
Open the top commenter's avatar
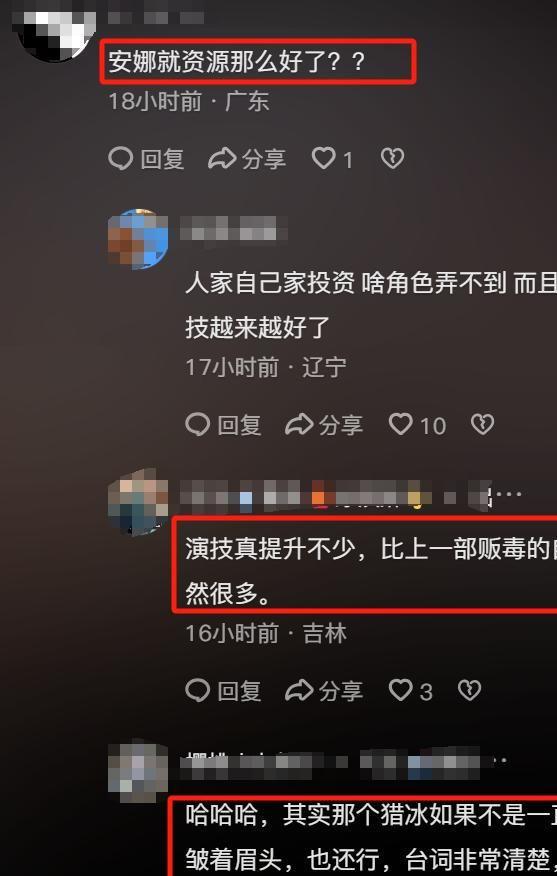[54, 32]
